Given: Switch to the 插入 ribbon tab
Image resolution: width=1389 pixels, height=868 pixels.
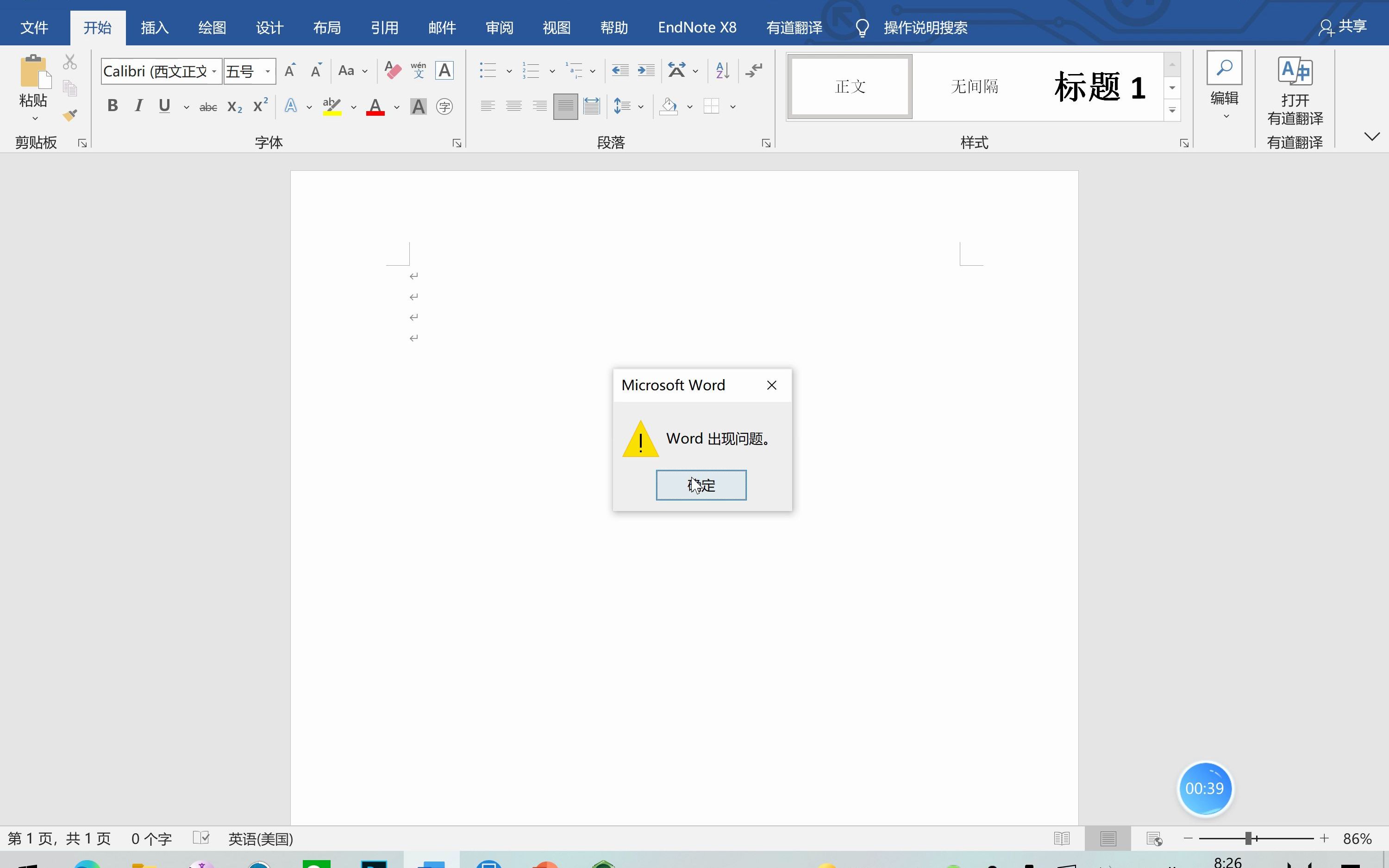Looking at the screenshot, I should (153, 27).
